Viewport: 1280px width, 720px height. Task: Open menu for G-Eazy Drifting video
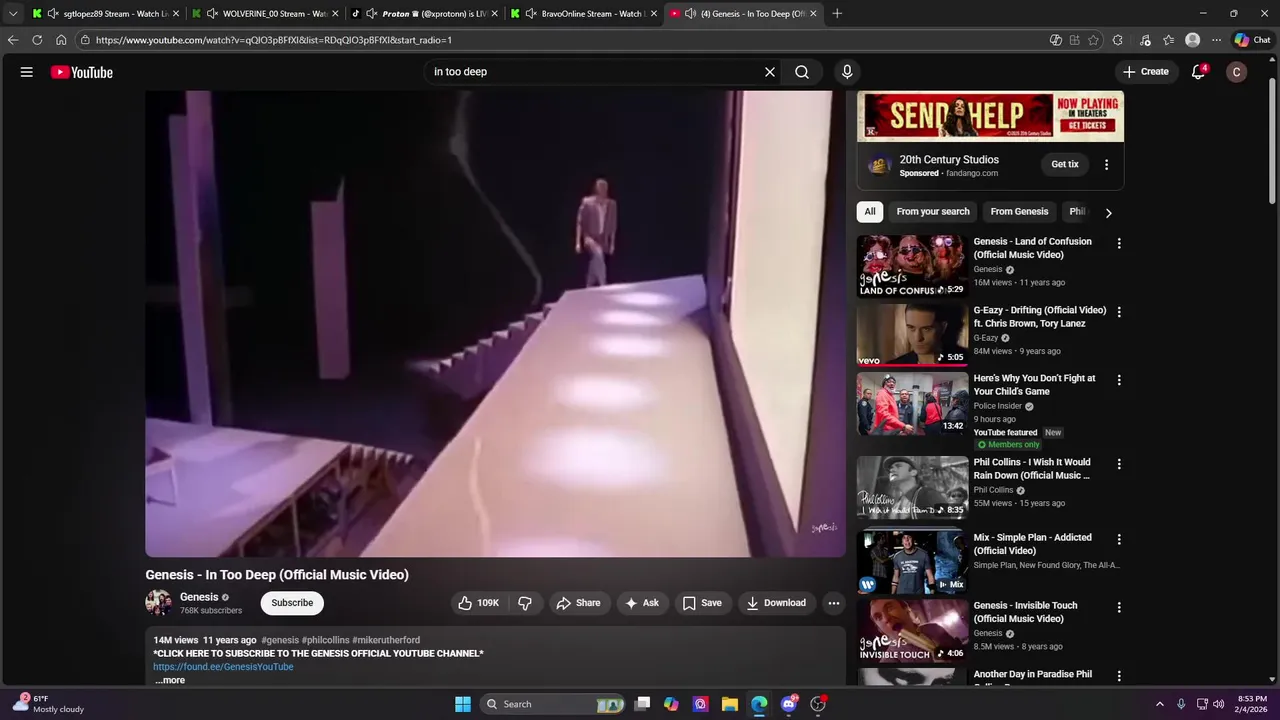(x=1119, y=312)
